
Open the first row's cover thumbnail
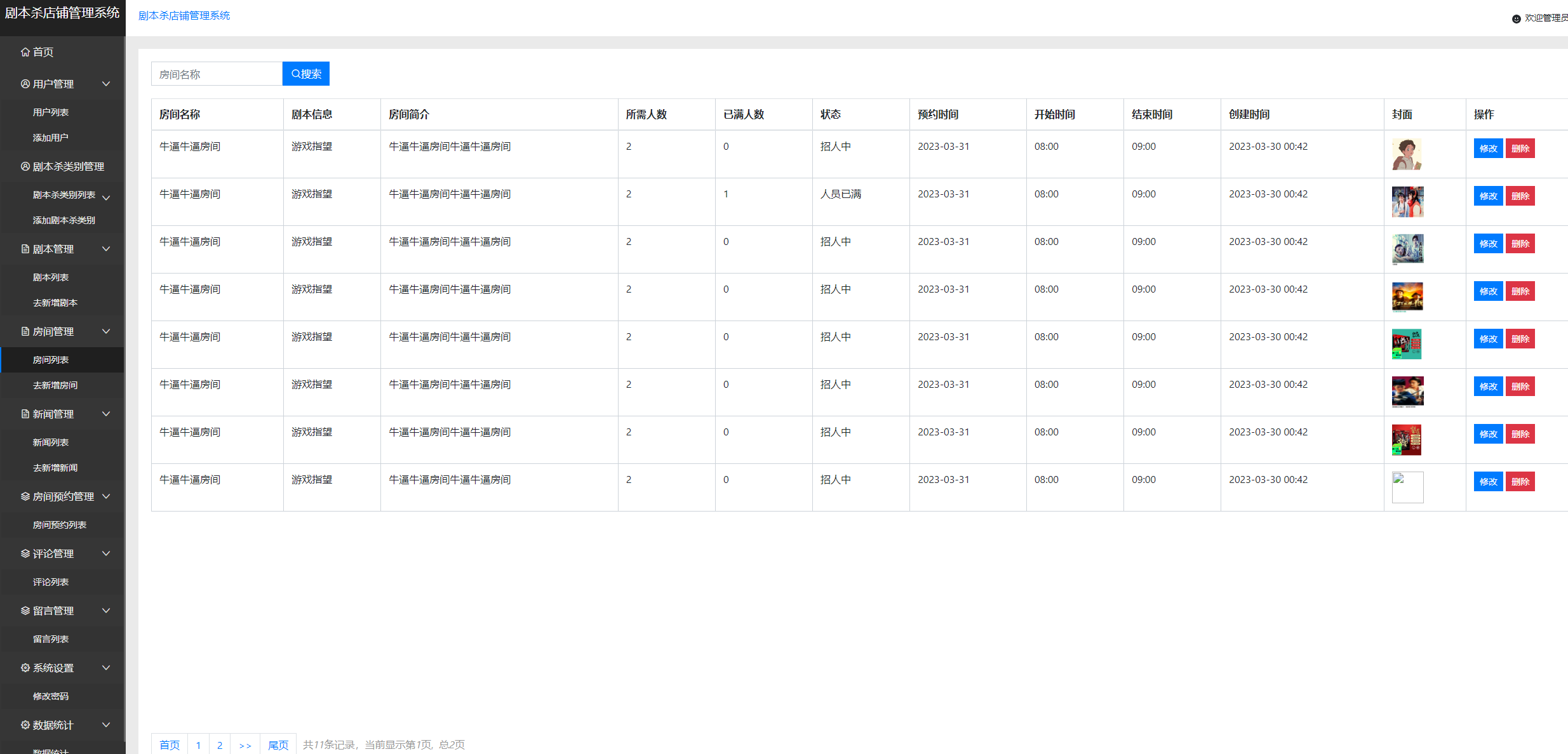click(x=1407, y=154)
